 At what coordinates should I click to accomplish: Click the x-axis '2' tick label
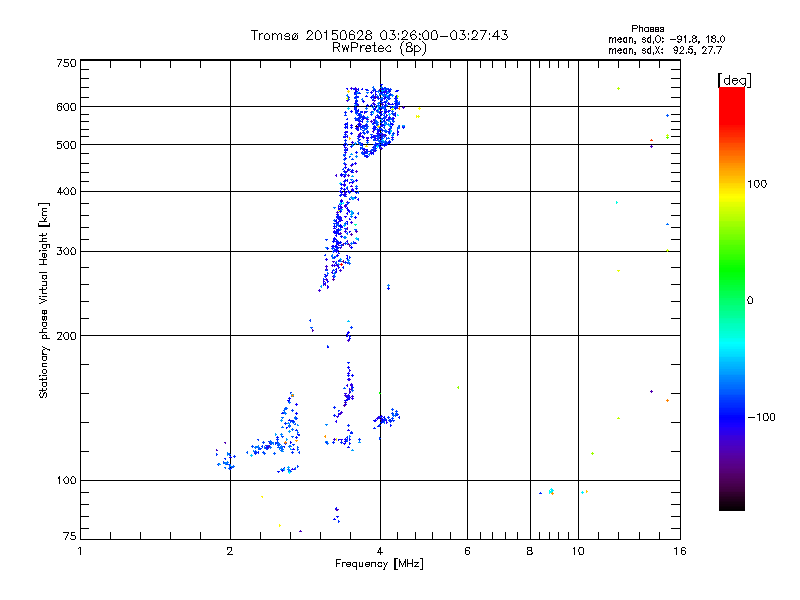pos(230,551)
